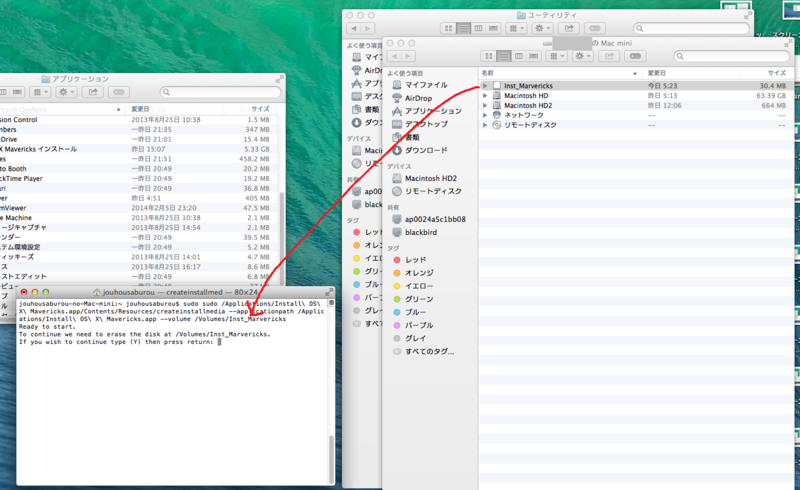
Task: Select Inst_Marvericks volume icon in list
Action: tap(496, 86)
